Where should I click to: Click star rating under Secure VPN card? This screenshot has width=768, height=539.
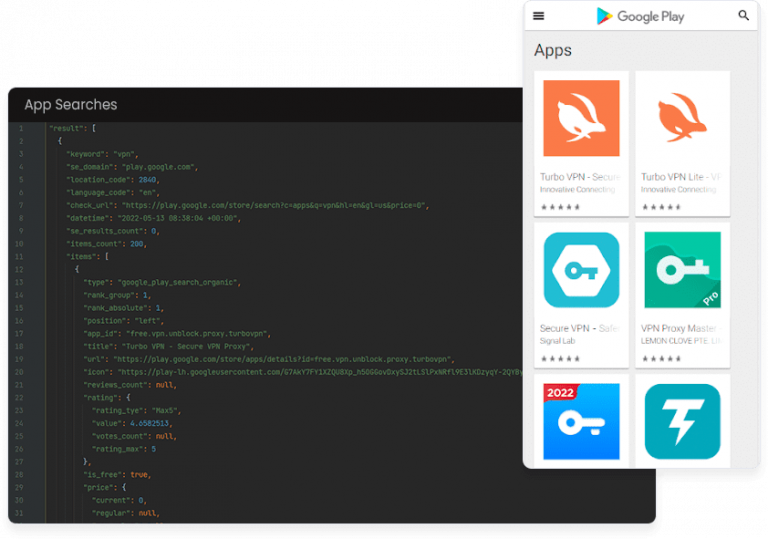click(x=560, y=359)
